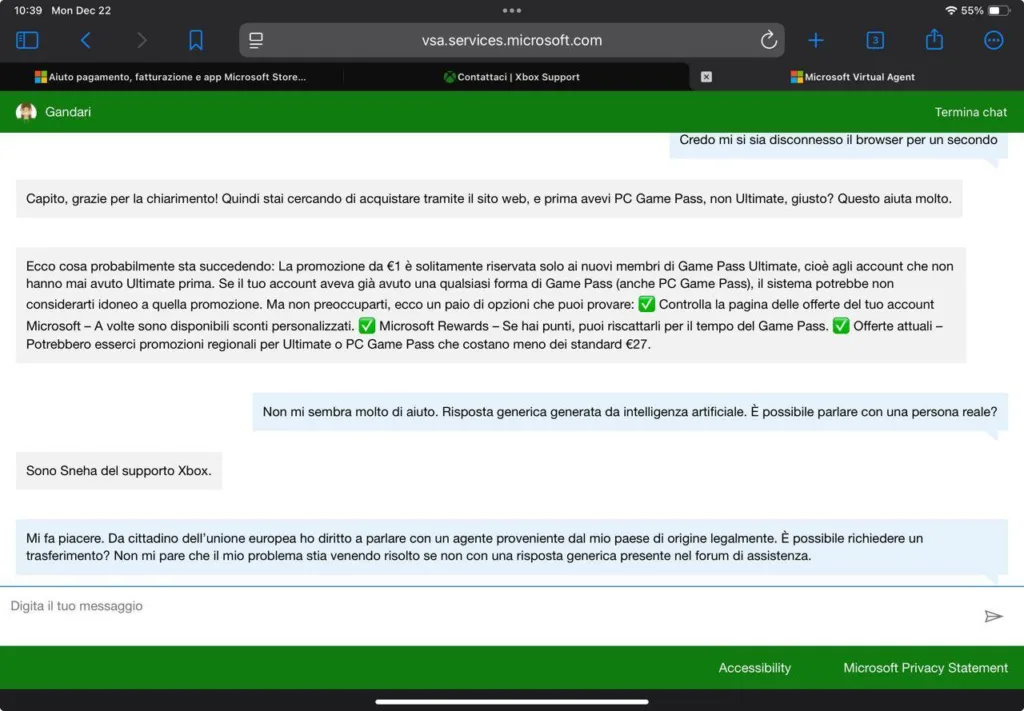Screen dimensions: 1024x711
Task: Tap the vsa.services.microsoft.com address bar
Action: (x=512, y=40)
